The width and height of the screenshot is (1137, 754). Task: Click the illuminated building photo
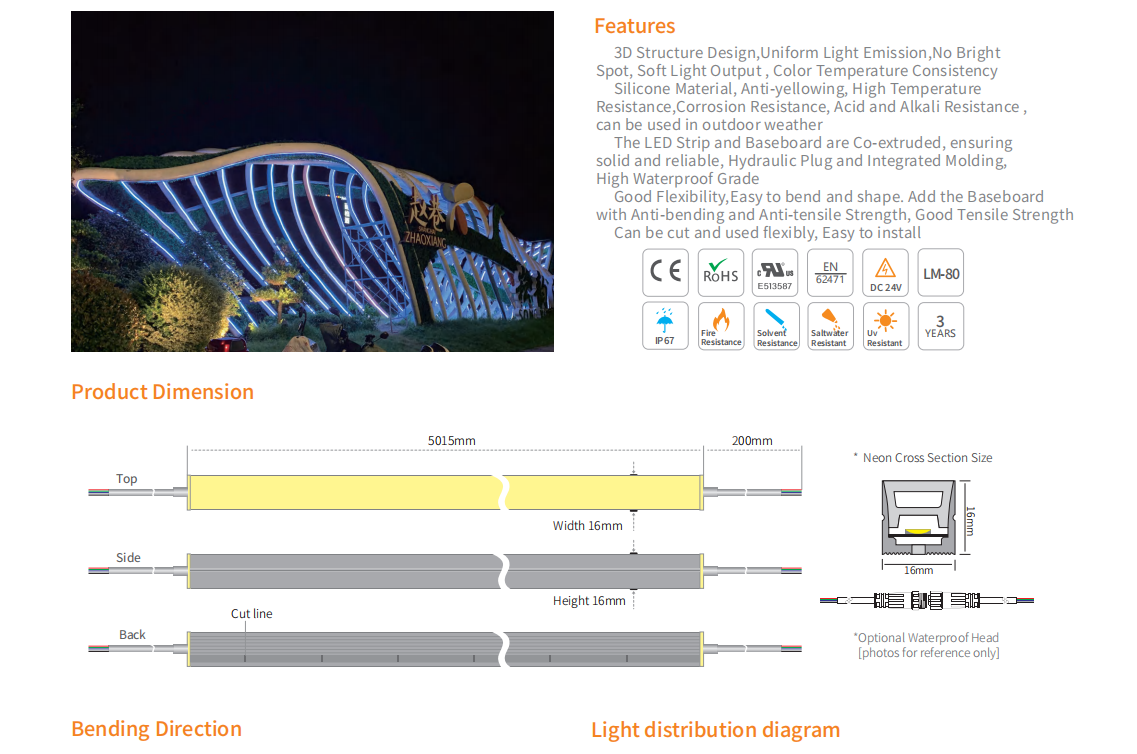[x=312, y=181]
